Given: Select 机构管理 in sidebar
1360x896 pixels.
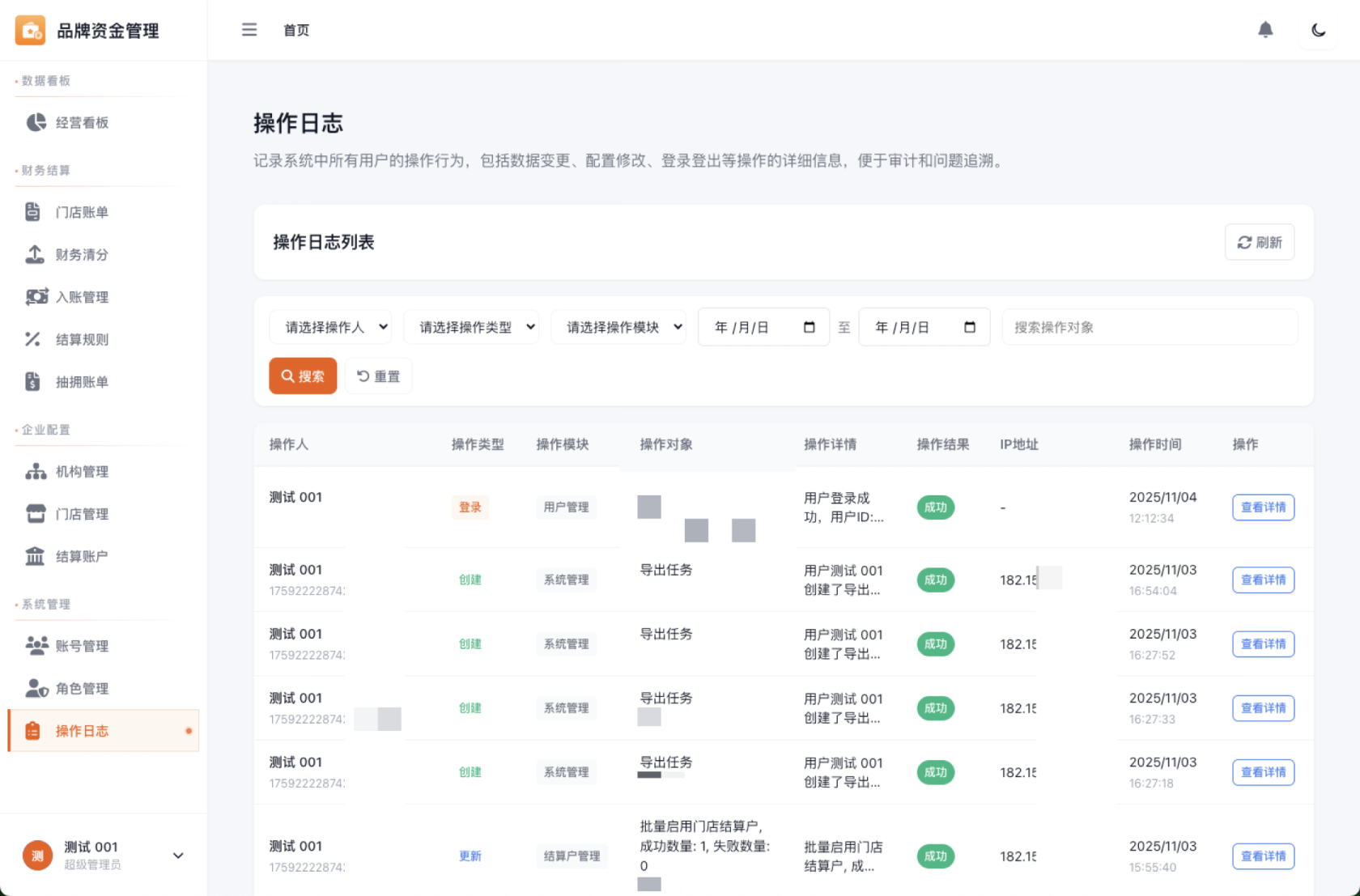Looking at the screenshot, I should point(81,471).
